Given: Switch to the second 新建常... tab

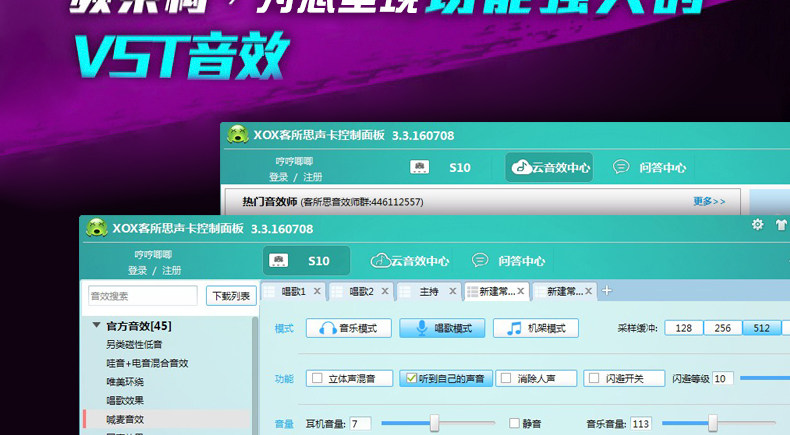Looking at the screenshot, I should pyautogui.click(x=564, y=291).
